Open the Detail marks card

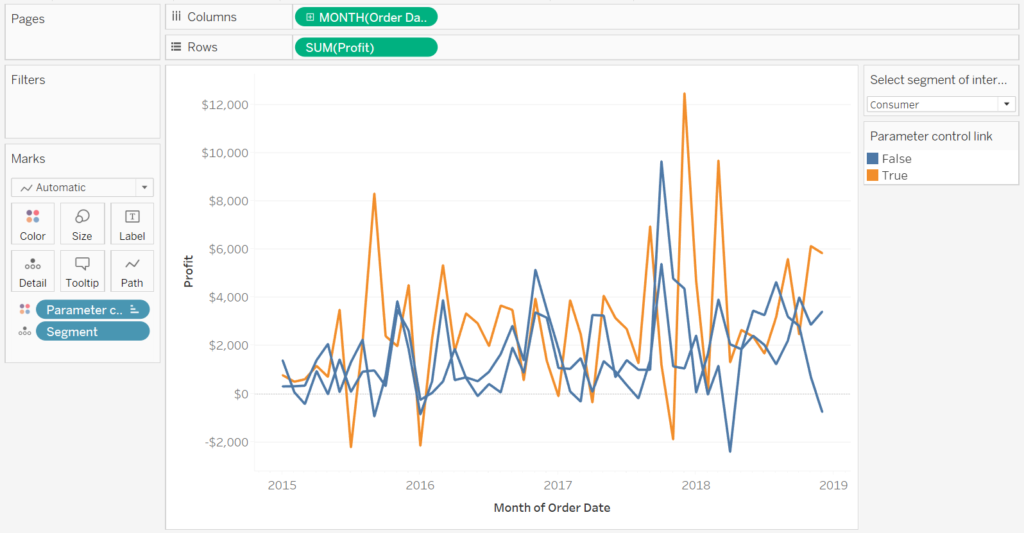point(33,271)
